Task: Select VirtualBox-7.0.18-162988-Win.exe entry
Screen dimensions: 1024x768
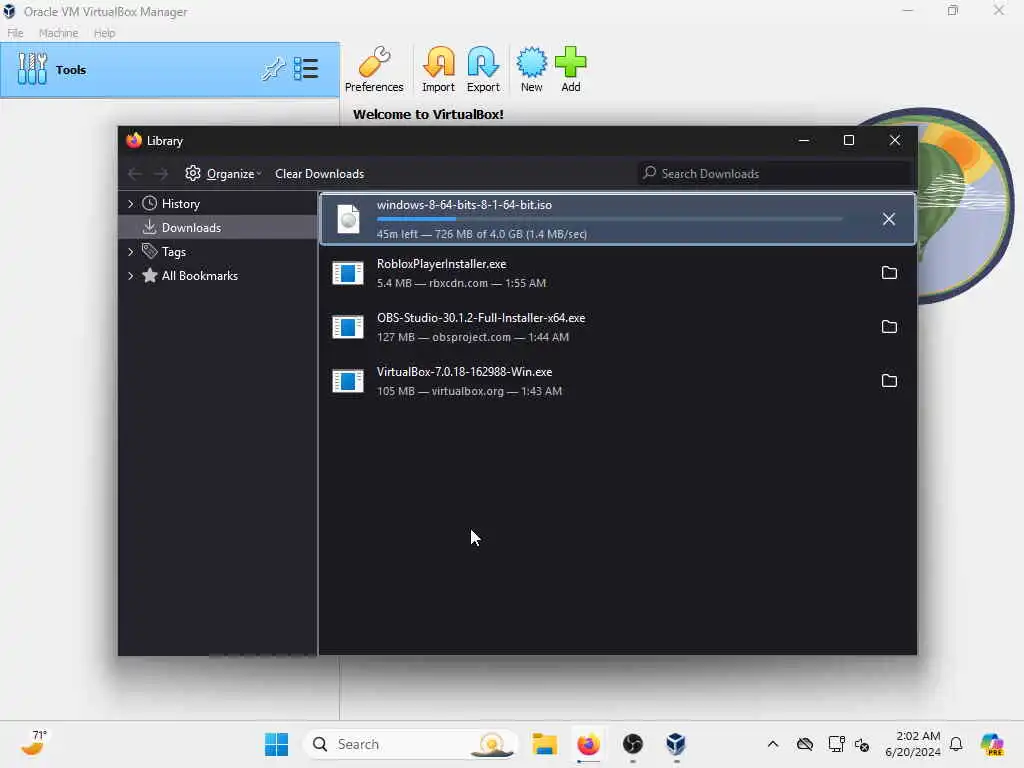Action: pyautogui.click(x=617, y=381)
